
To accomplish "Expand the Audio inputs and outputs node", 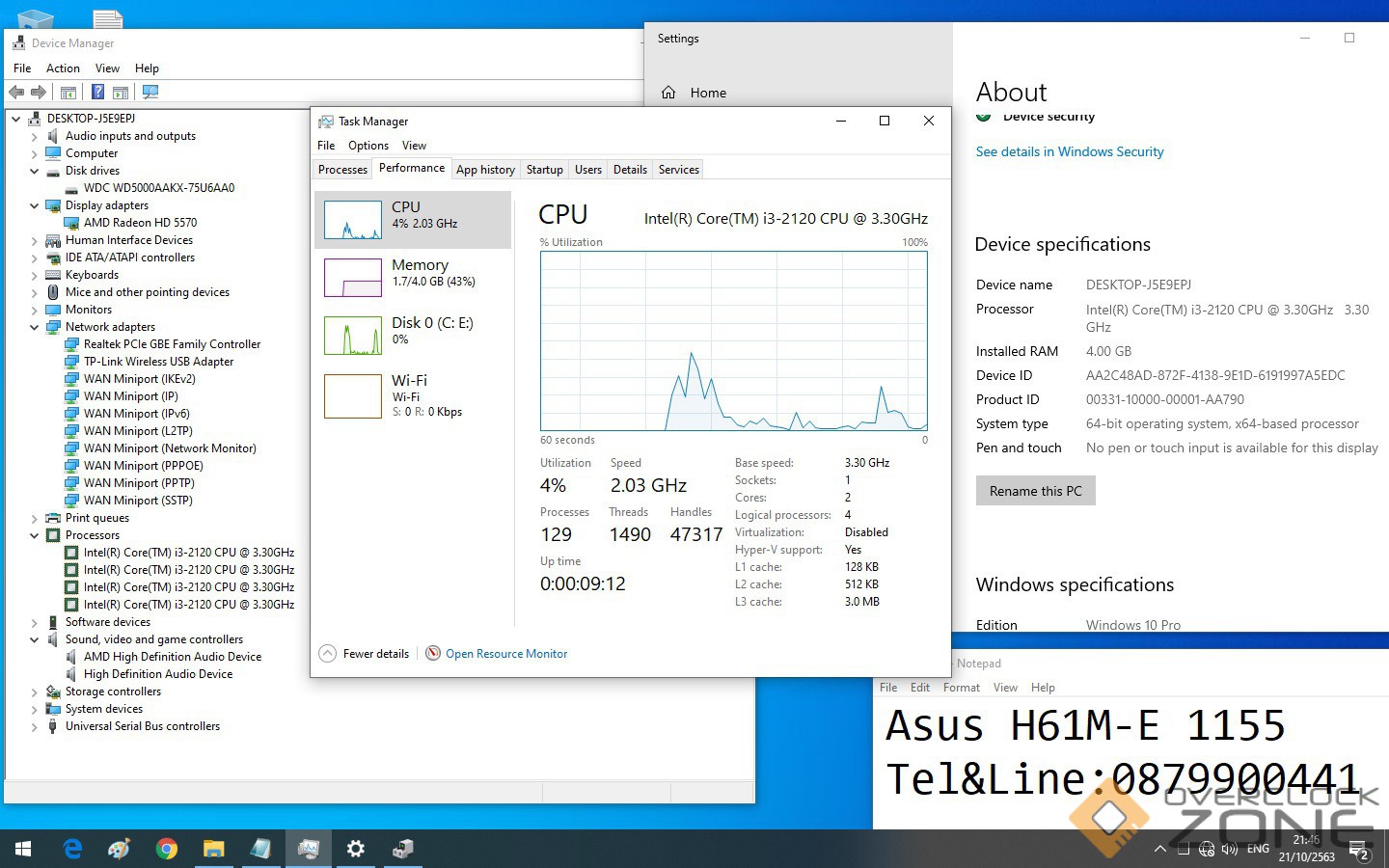I will [x=35, y=137].
